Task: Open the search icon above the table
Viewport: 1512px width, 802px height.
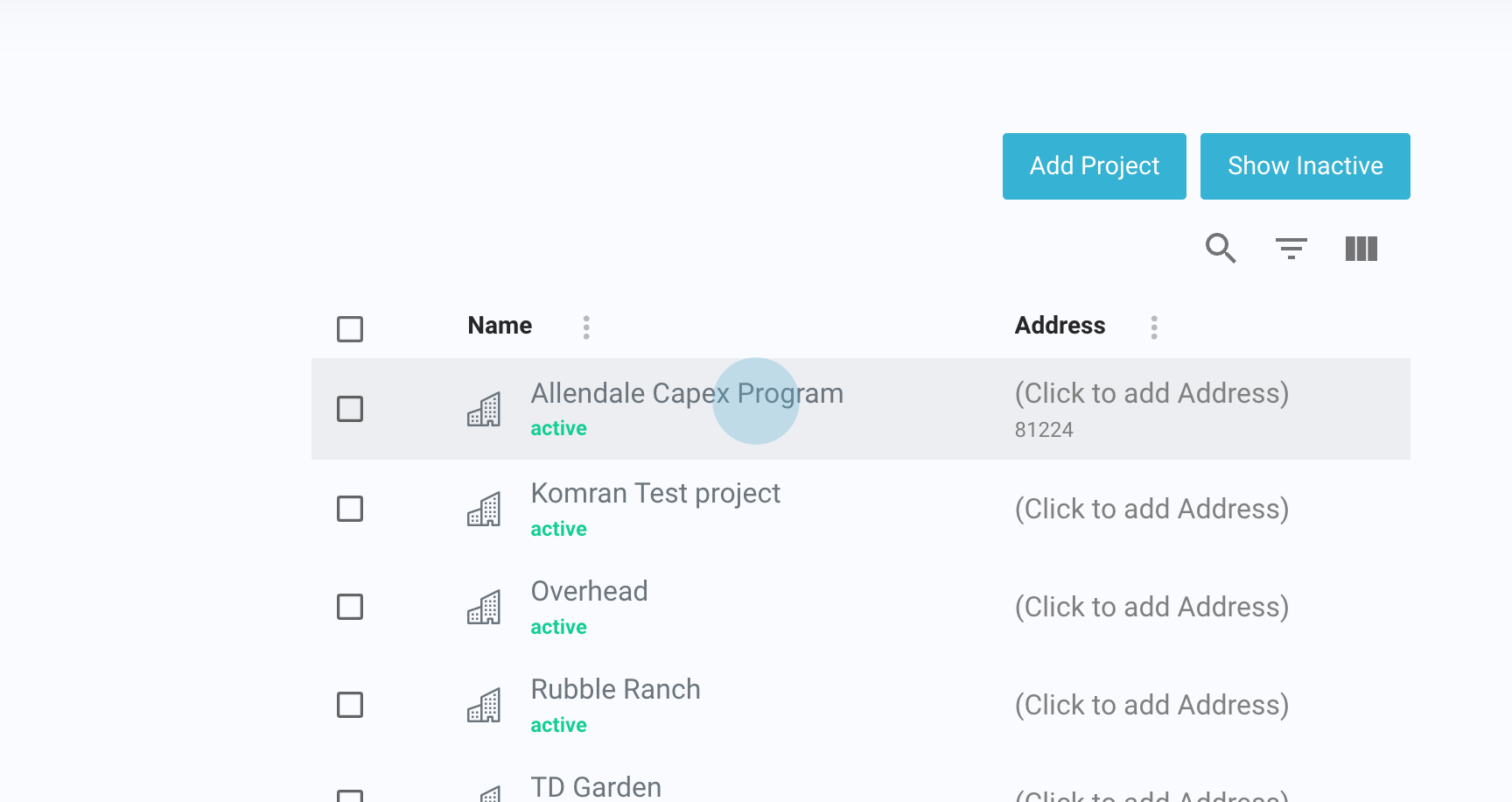Action: 1221,249
